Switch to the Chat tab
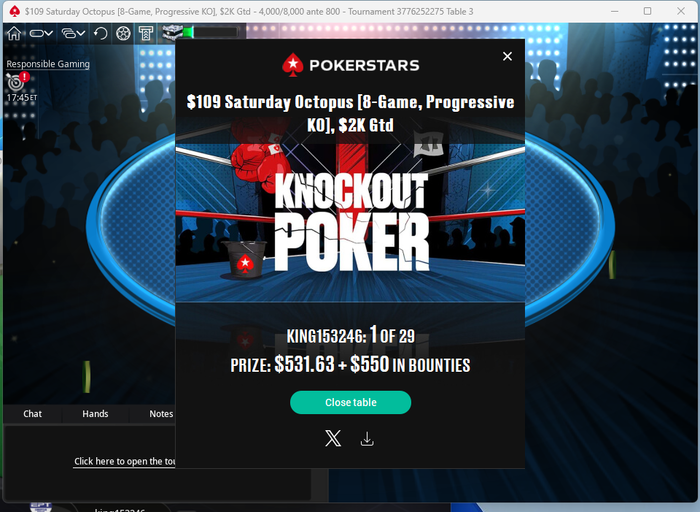700x512 pixels. point(33,414)
